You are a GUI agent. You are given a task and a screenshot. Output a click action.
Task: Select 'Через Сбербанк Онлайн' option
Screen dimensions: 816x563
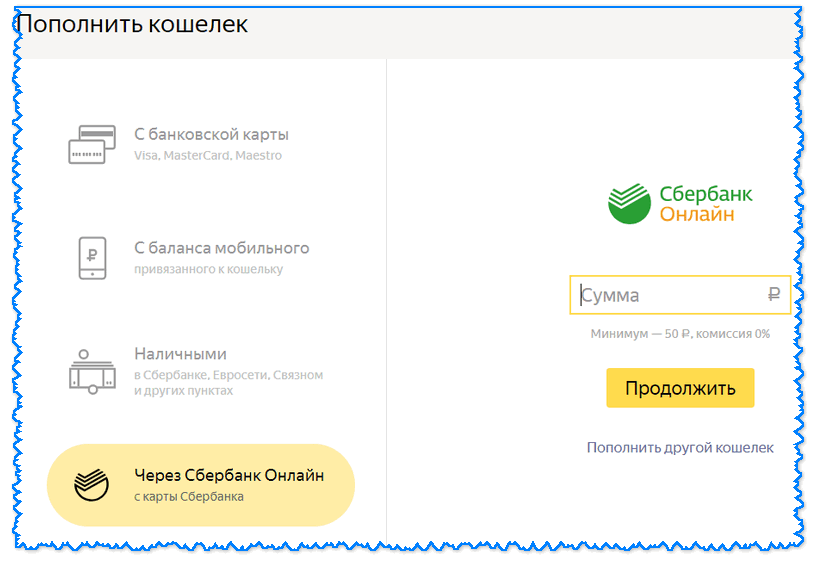[229, 476]
